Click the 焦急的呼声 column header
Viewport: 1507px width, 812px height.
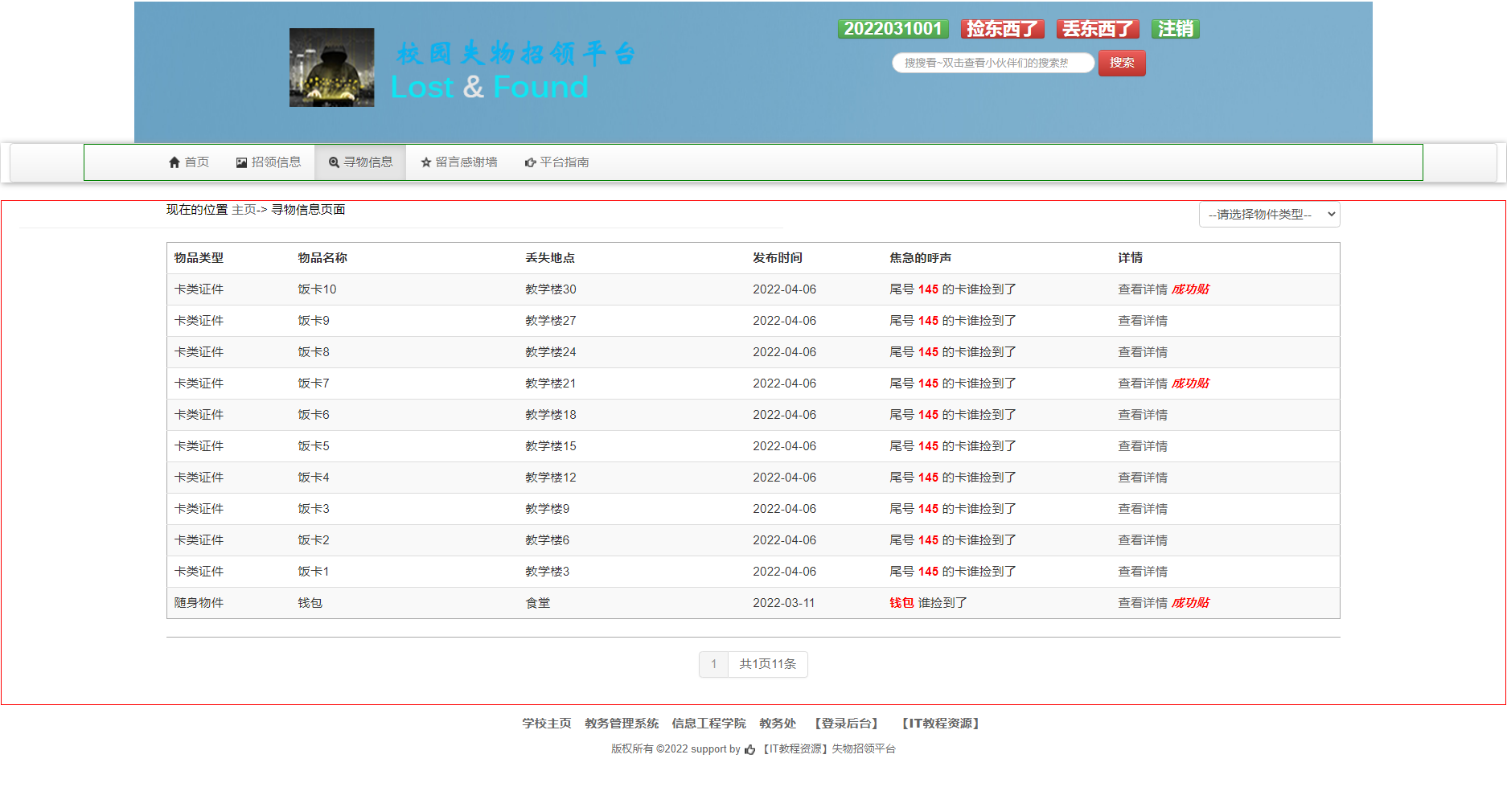click(921, 258)
